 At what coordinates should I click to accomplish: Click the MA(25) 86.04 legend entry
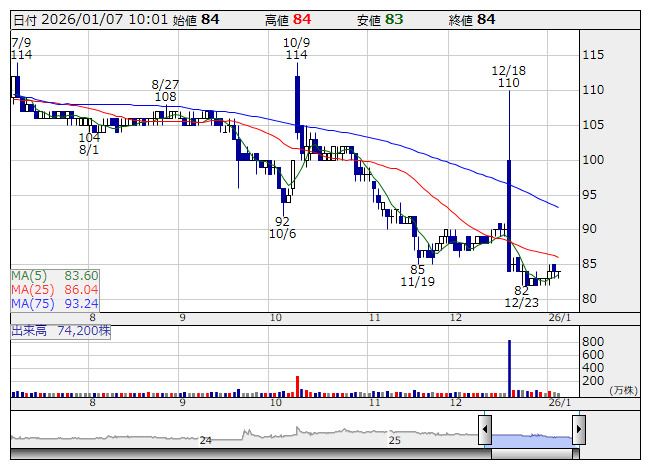55,290
